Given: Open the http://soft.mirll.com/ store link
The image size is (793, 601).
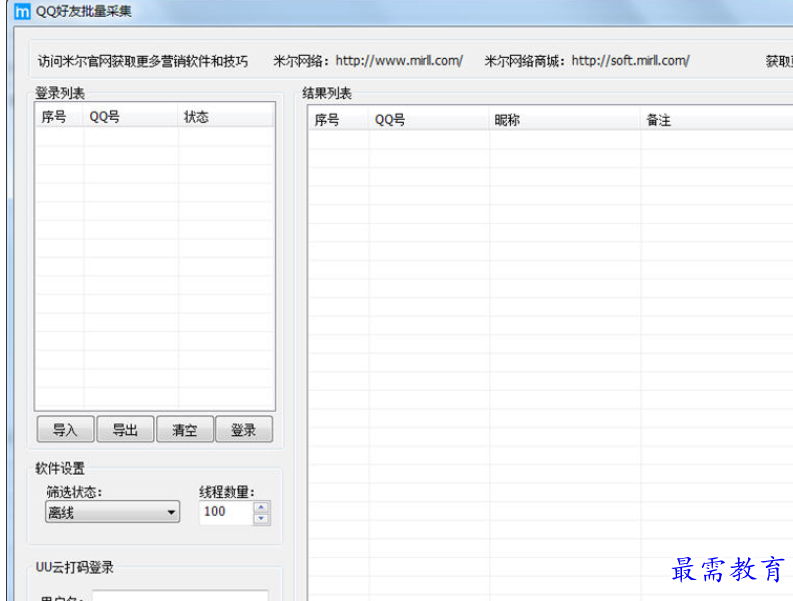Looking at the screenshot, I should click(x=630, y=61).
